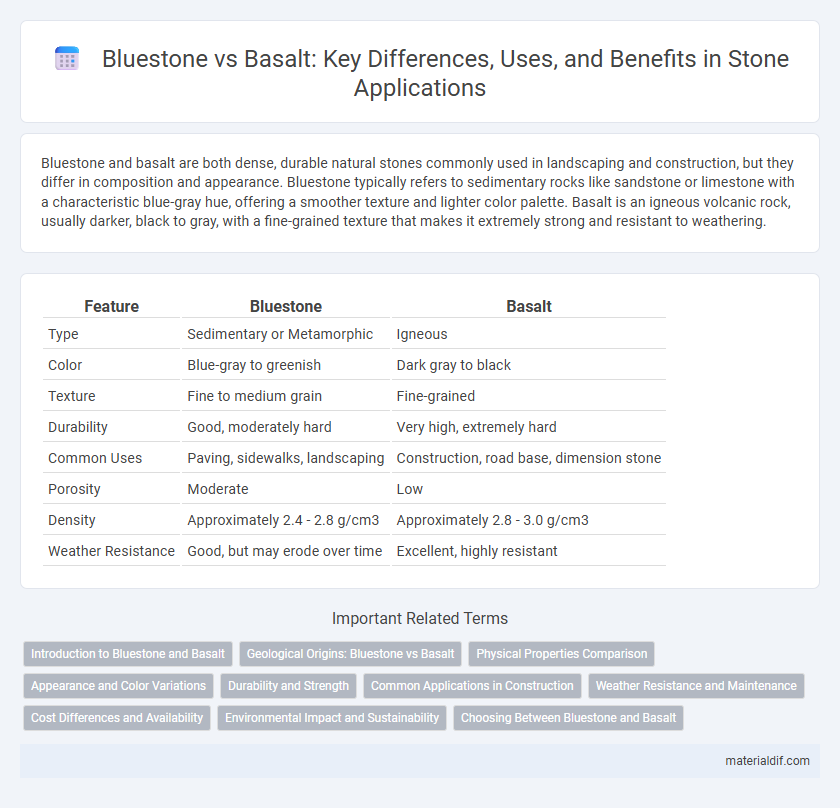Open 'Appearance and Color Variations' tag

pyautogui.click(x=118, y=686)
